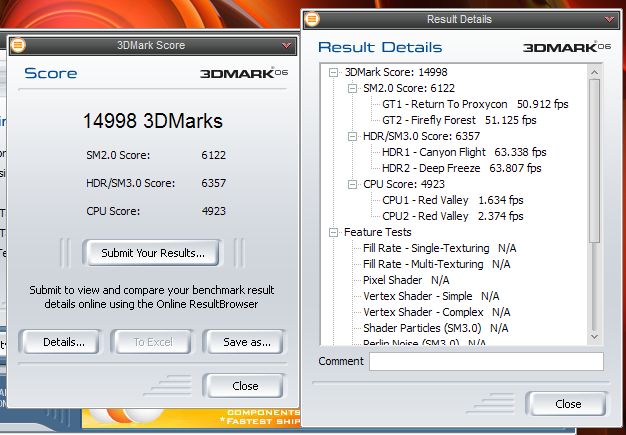Click the orange icon in Result Details title bar
The width and height of the screenshot is (626, 435).
tap(313, 18)
